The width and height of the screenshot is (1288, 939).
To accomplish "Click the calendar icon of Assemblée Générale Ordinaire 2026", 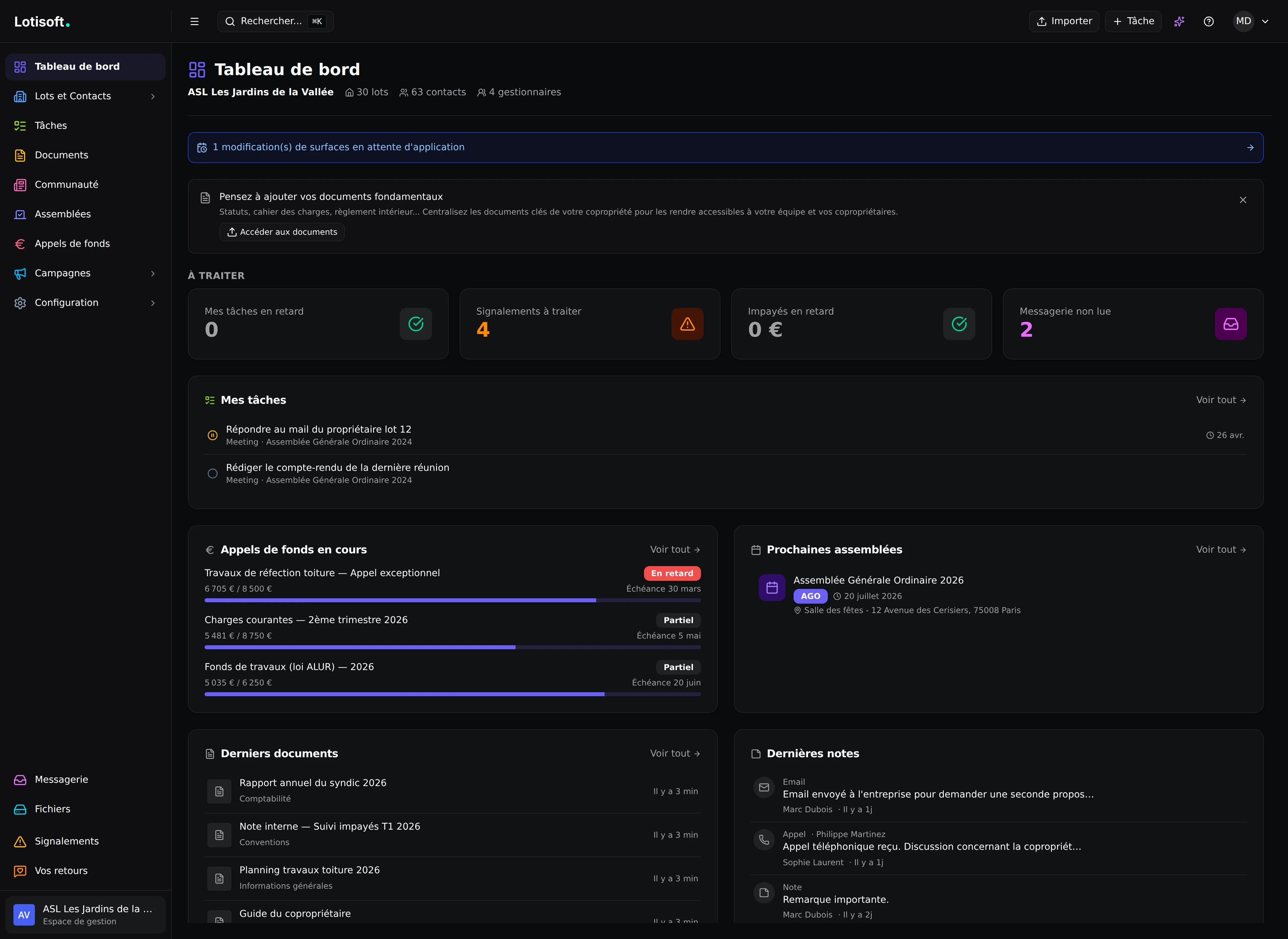I will point(772,588).
